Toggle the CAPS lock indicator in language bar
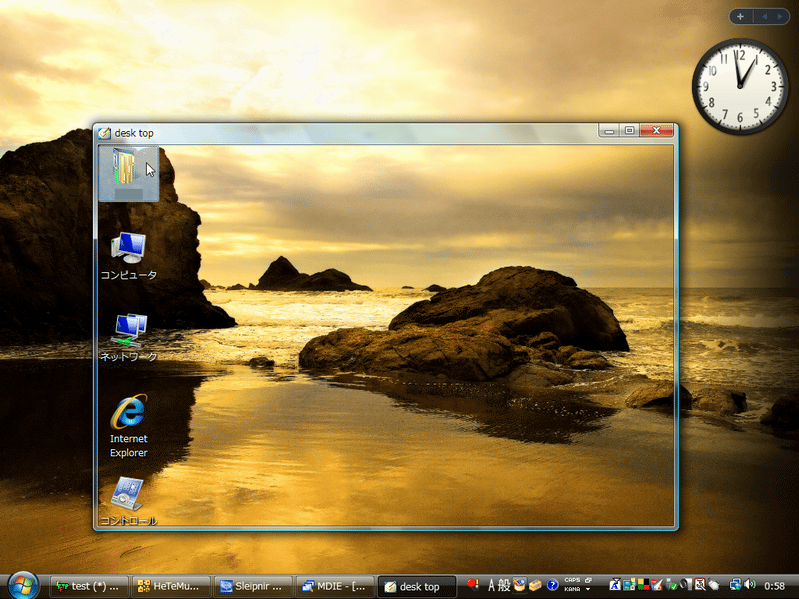The image size is (799, 599). (572, 580)
